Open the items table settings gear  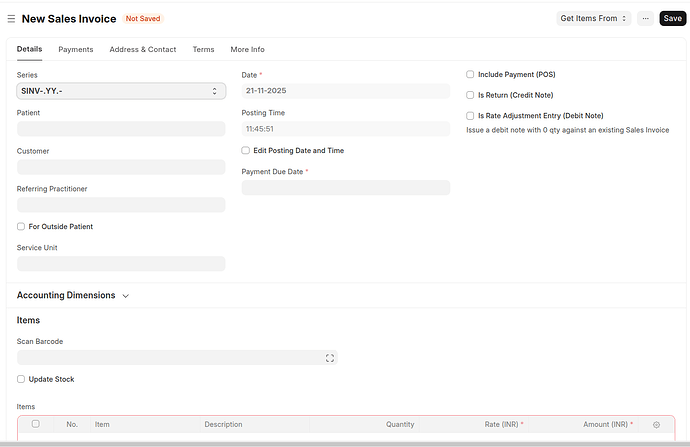coord(656,424)
